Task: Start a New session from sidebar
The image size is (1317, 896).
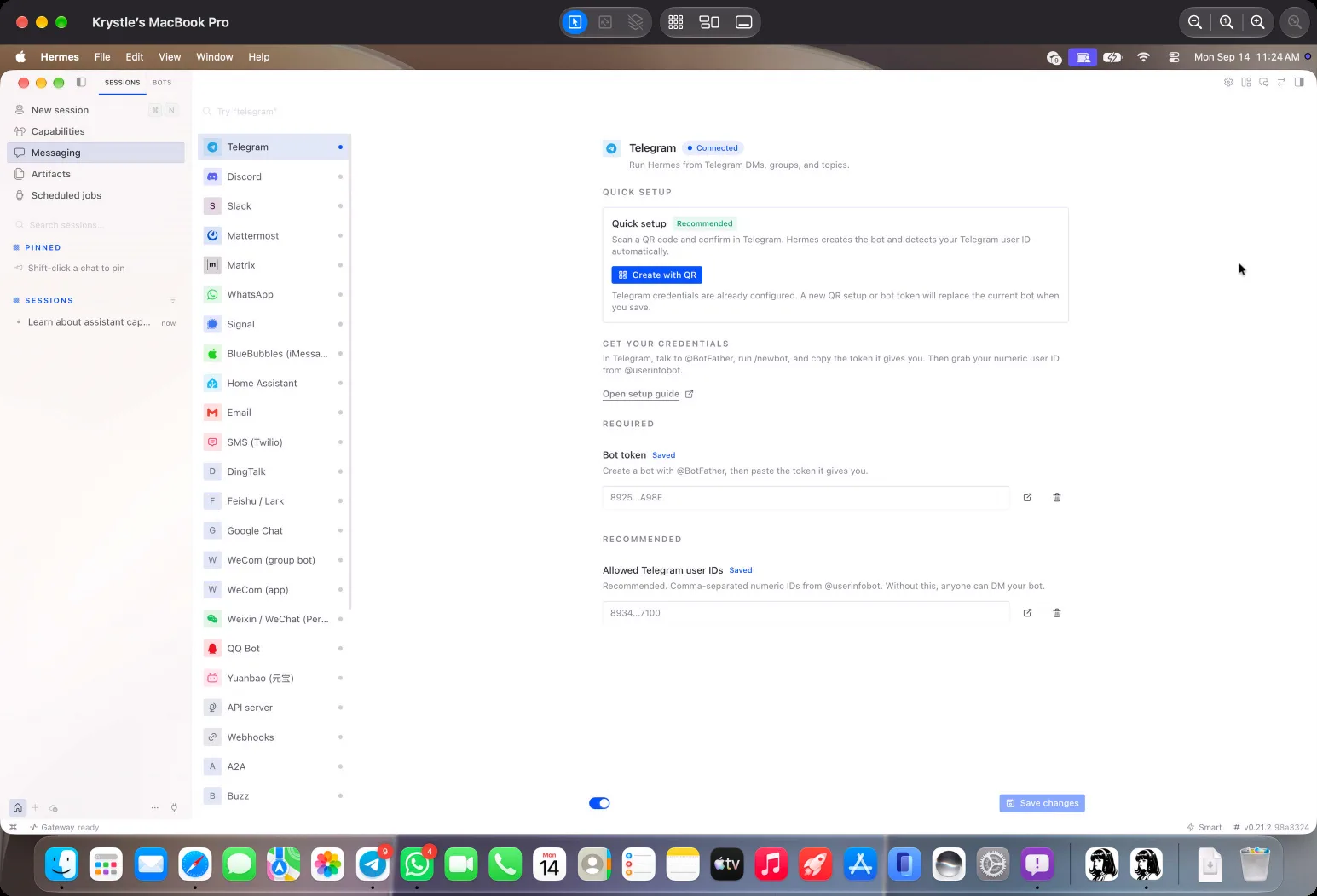Action: click(96, 110)
